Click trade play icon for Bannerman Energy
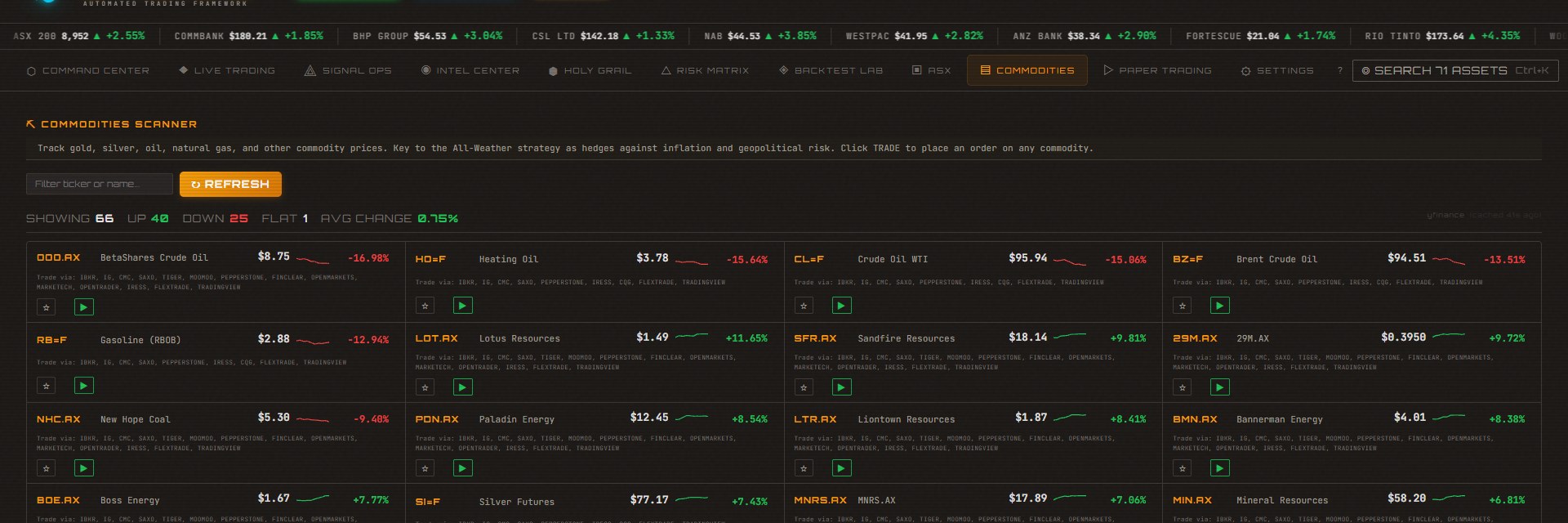Viewport: 1568px width, 523px height. (x=1220, y=468)
